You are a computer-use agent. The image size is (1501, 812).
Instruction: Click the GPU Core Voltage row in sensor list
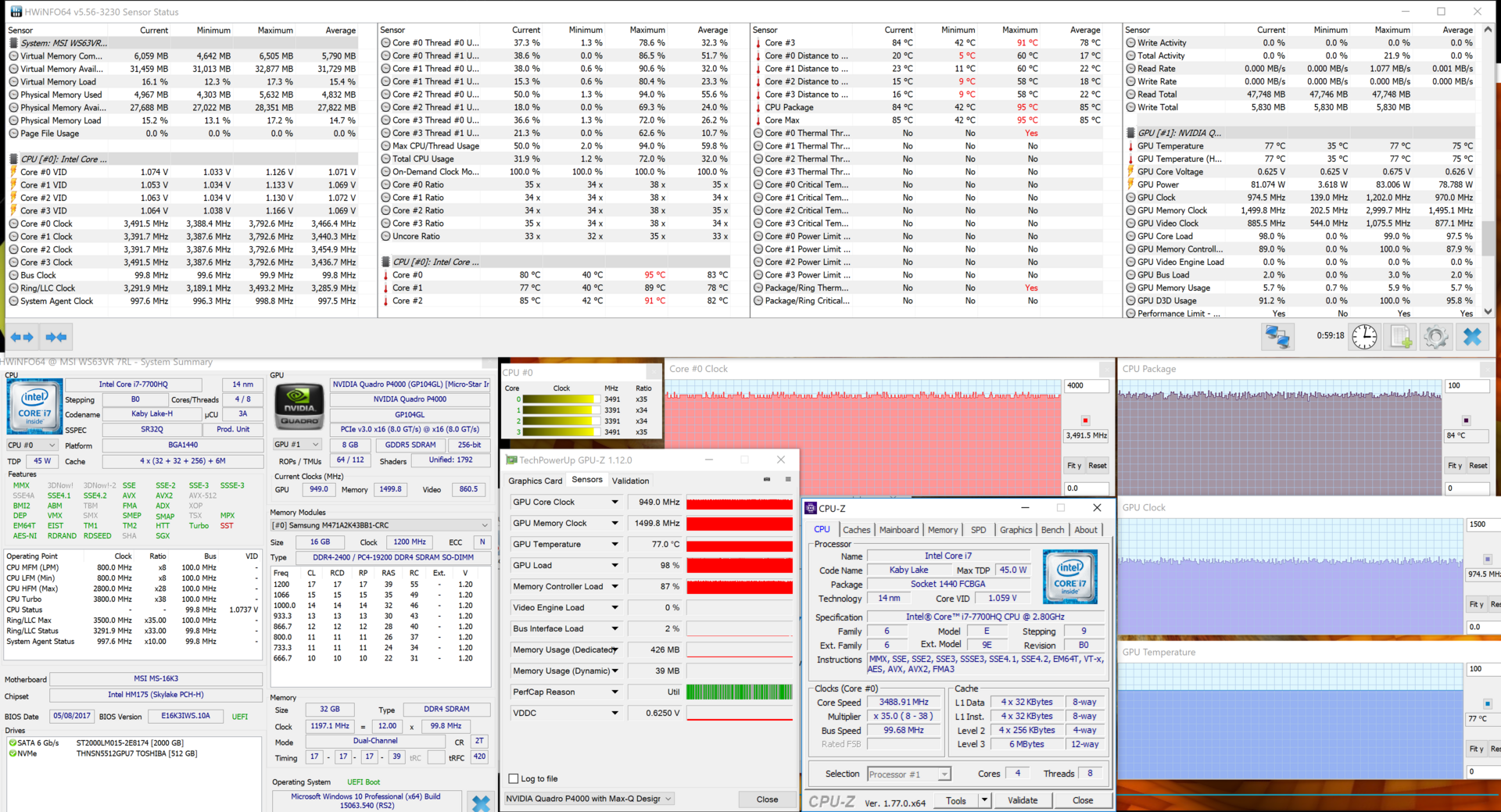(x=1300, y=172)
